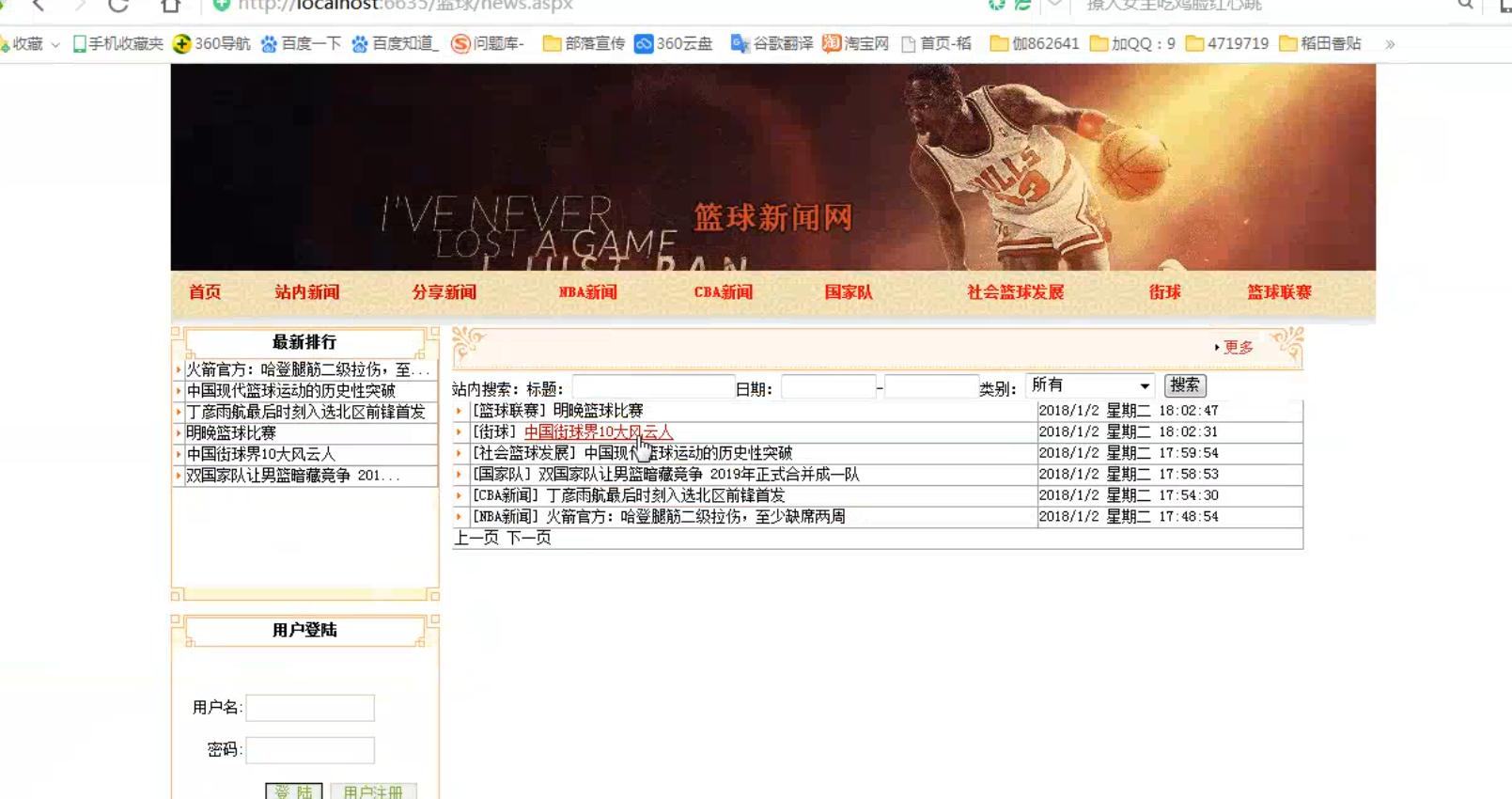1512x799 pixels.
Task: Open the 淘宝网 bookmark
Action: [855, 43]
